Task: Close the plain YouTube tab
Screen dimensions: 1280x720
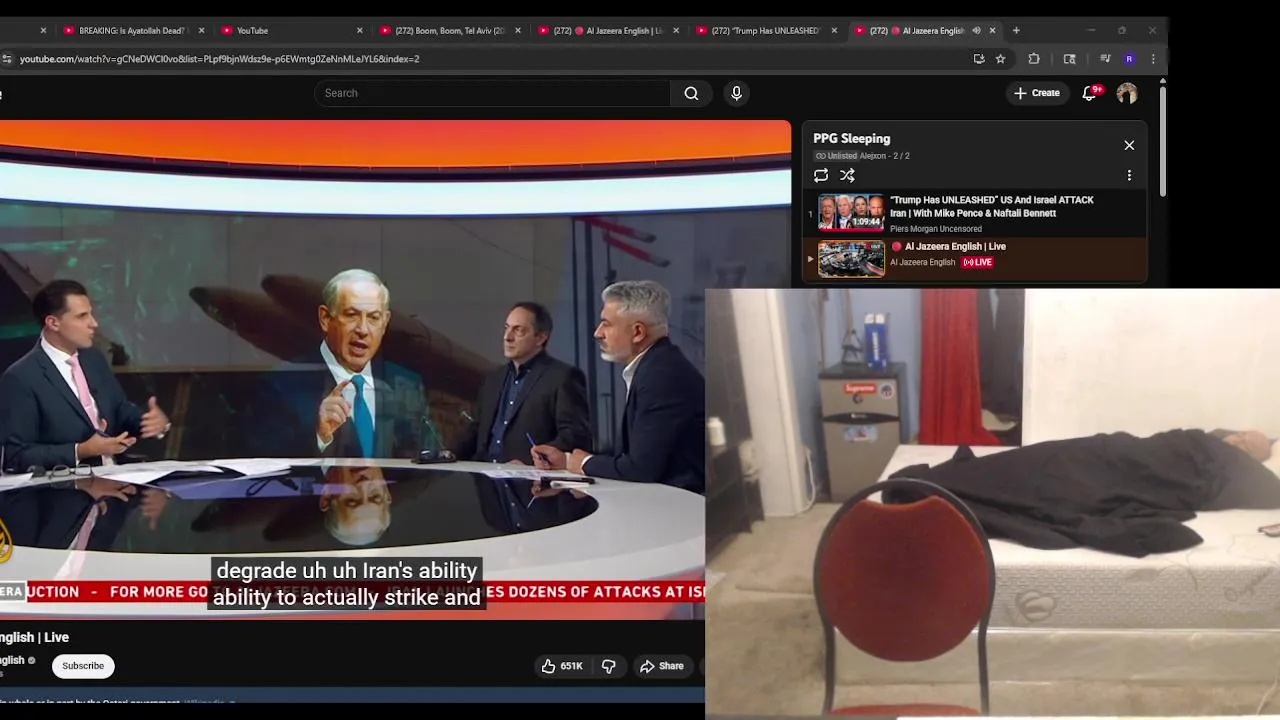Action: click(360, 30)
